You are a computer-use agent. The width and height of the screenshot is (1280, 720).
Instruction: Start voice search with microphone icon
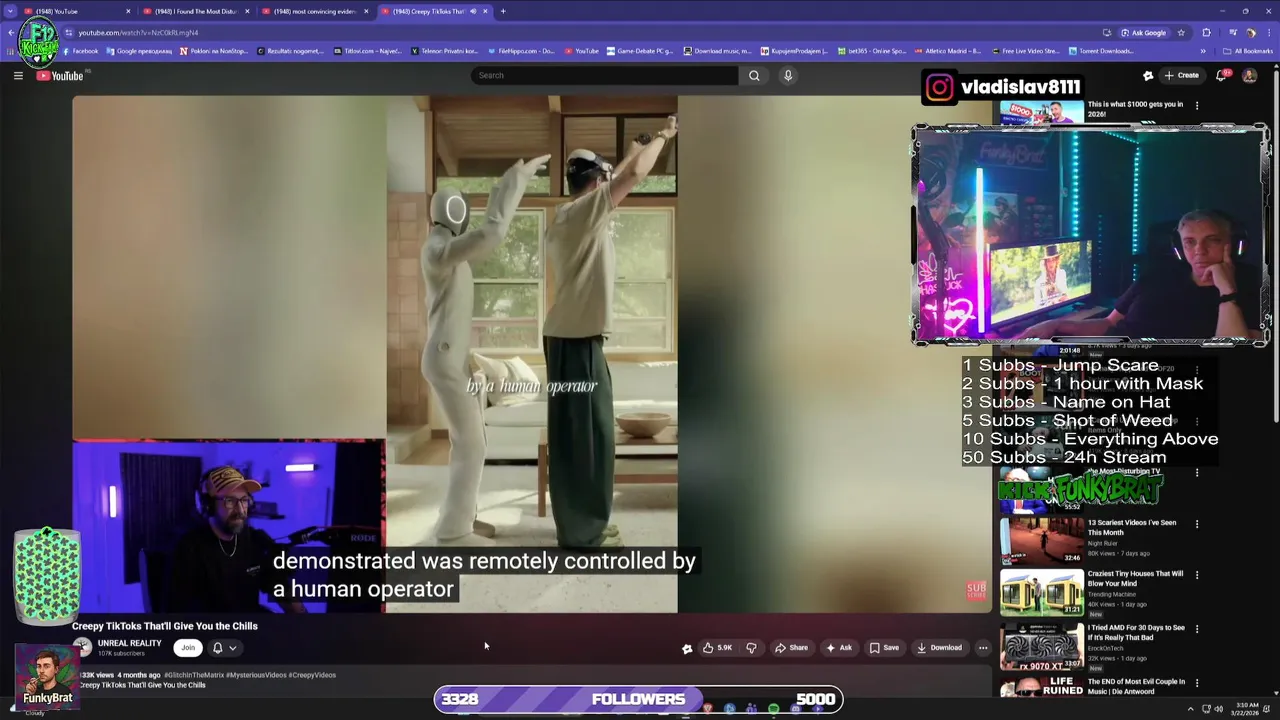(x=788, y=75)
